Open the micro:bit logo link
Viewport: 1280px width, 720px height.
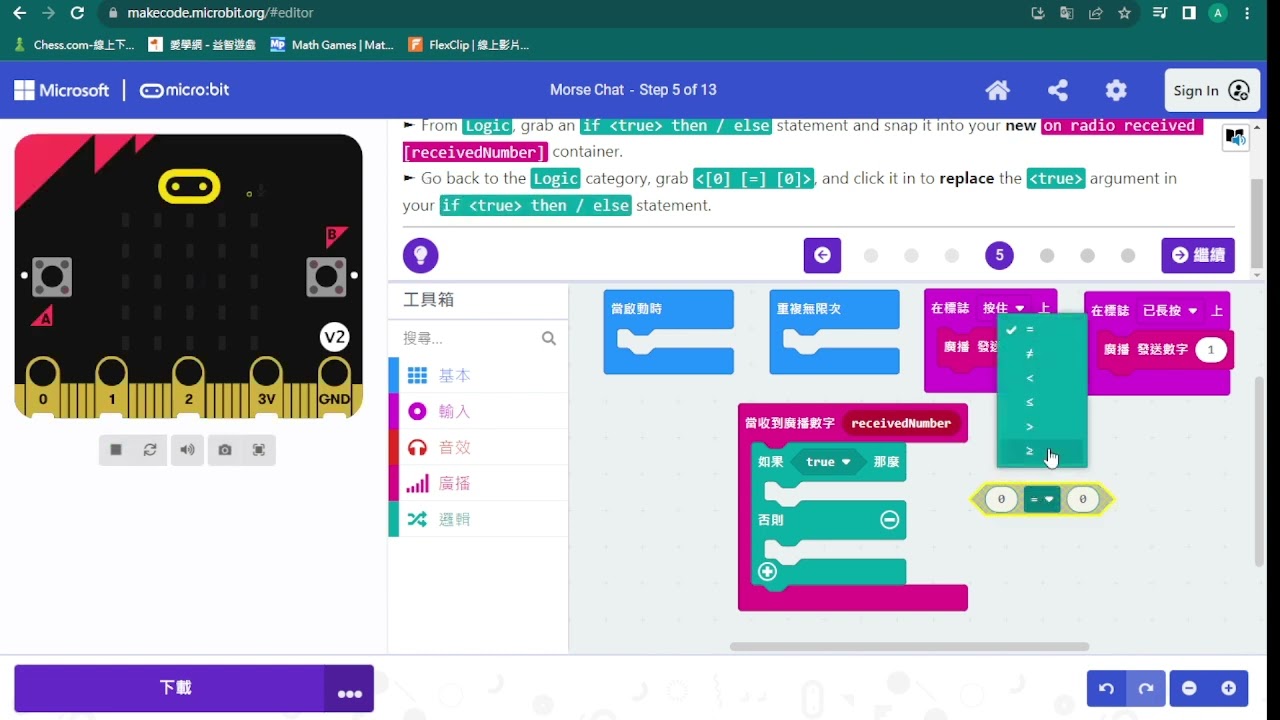184,90
